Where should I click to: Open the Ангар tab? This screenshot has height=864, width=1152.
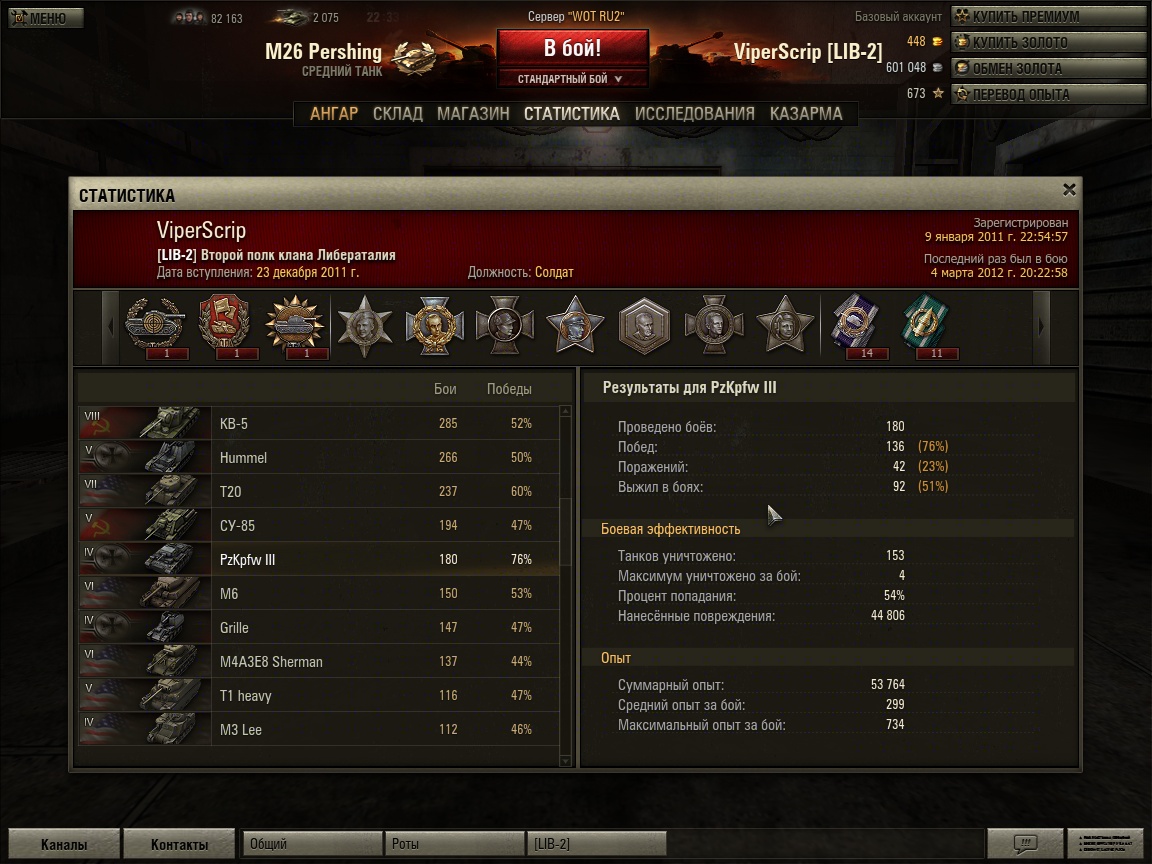pyautogui.click(x=334, y=114)
